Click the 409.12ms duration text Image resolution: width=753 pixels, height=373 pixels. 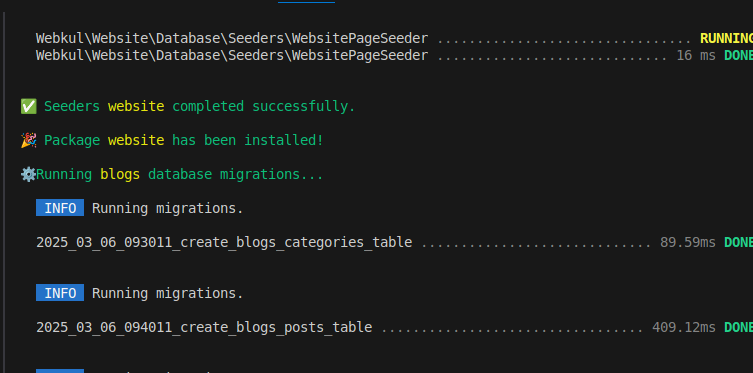point(684,327)
